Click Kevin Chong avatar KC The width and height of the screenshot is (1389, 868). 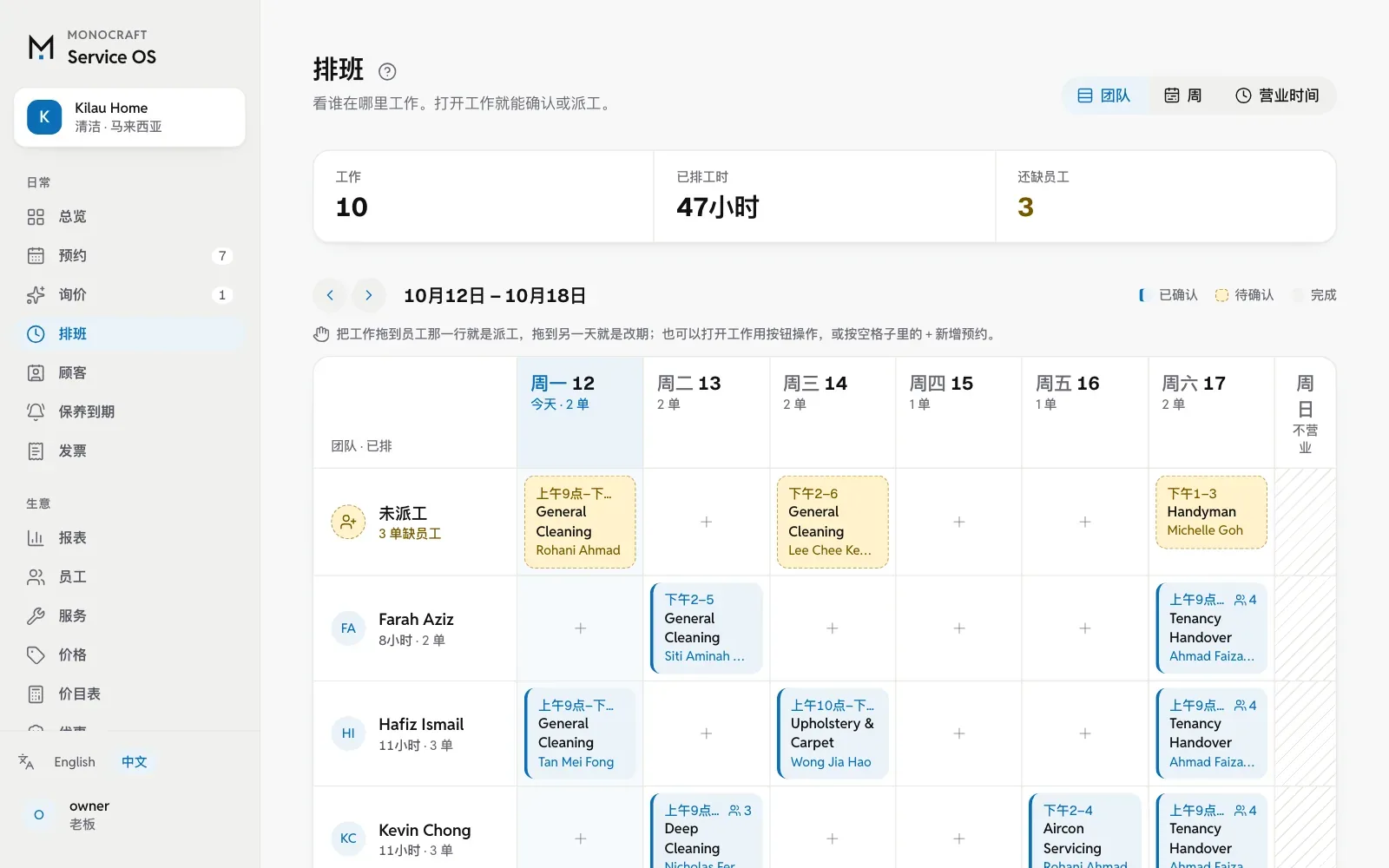pos(348,838)
